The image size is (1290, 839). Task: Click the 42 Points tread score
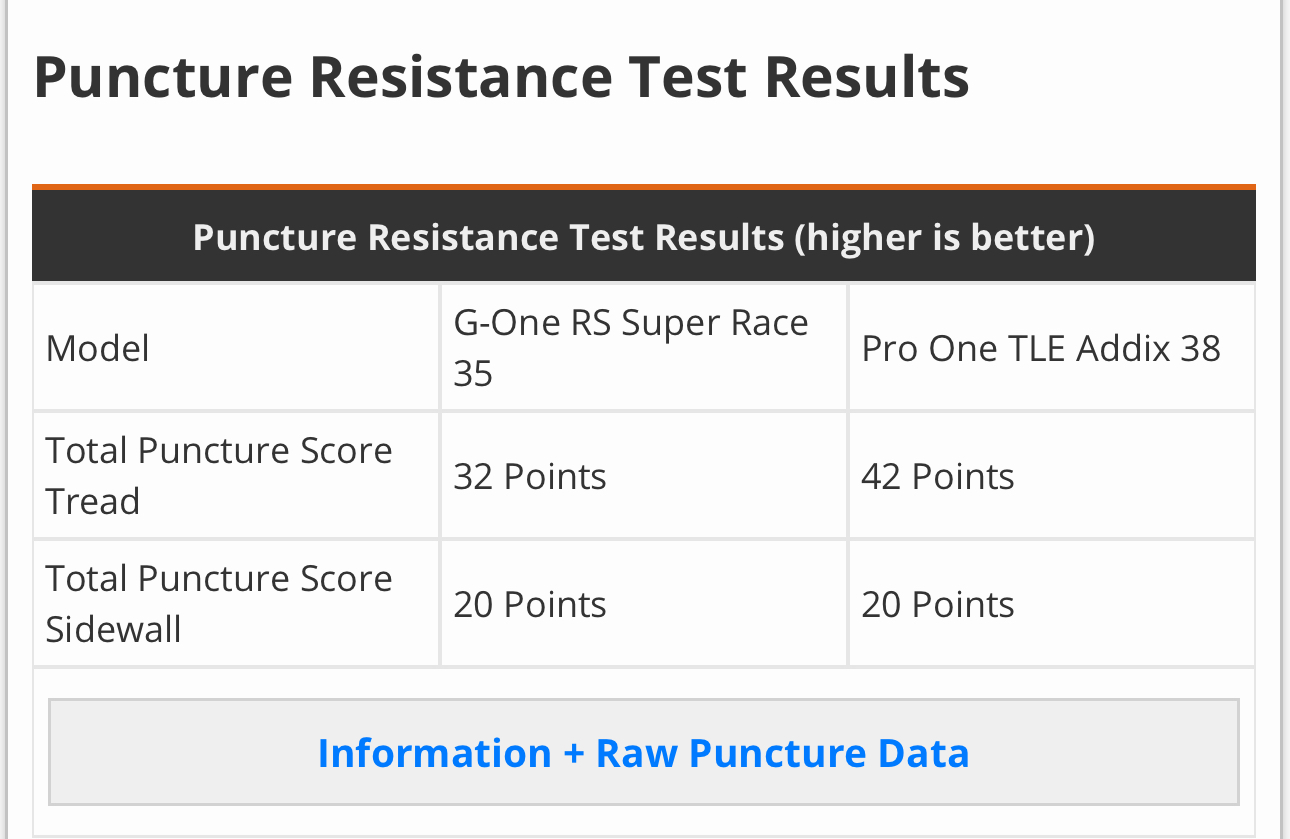pyautogui.click(x=937, y=476)
